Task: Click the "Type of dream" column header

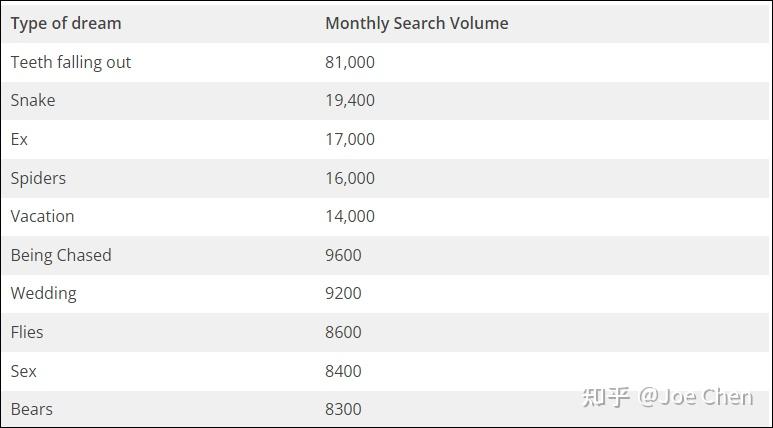Action: click(x=66, y=23)
